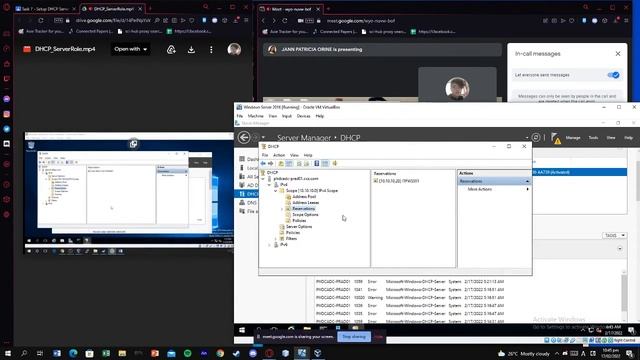Open Devices menu in VirtualBox window
Screen dimensions: 640x360
pos(303,116)
